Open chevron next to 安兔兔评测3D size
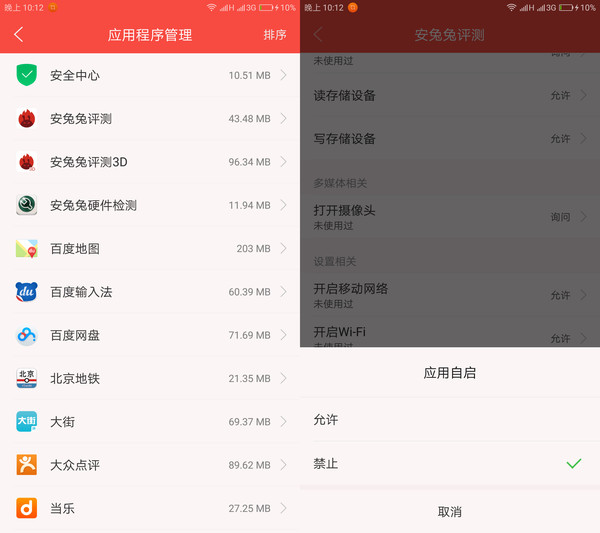The height and width of the screenshot is (533, 600). 284,162
